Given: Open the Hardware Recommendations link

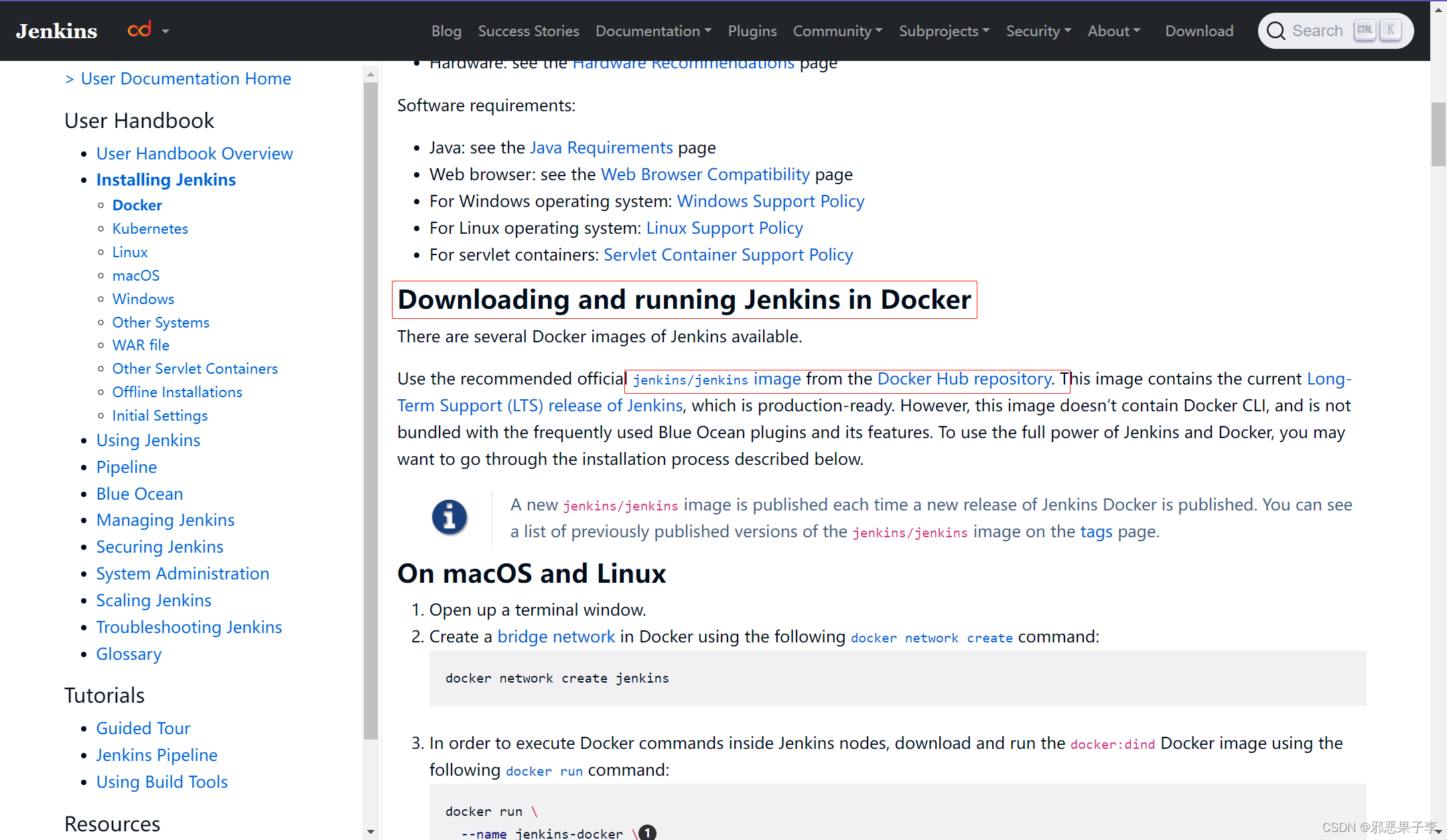Looking at the screenshot, I should [x=683, y=64].
